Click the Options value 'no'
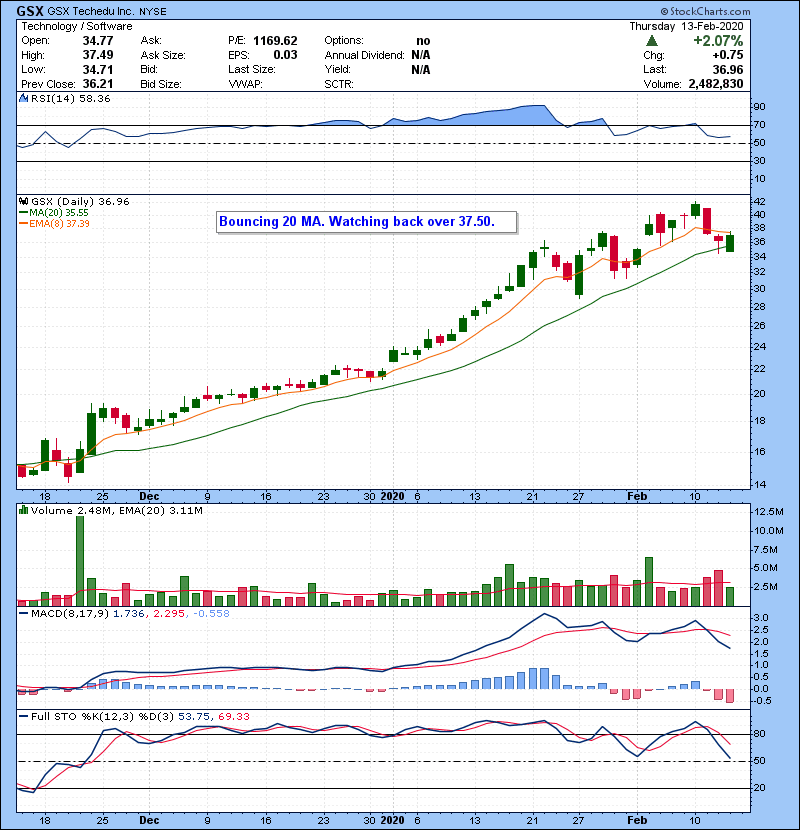The image size is (800, 830). (x=423, y=41)
